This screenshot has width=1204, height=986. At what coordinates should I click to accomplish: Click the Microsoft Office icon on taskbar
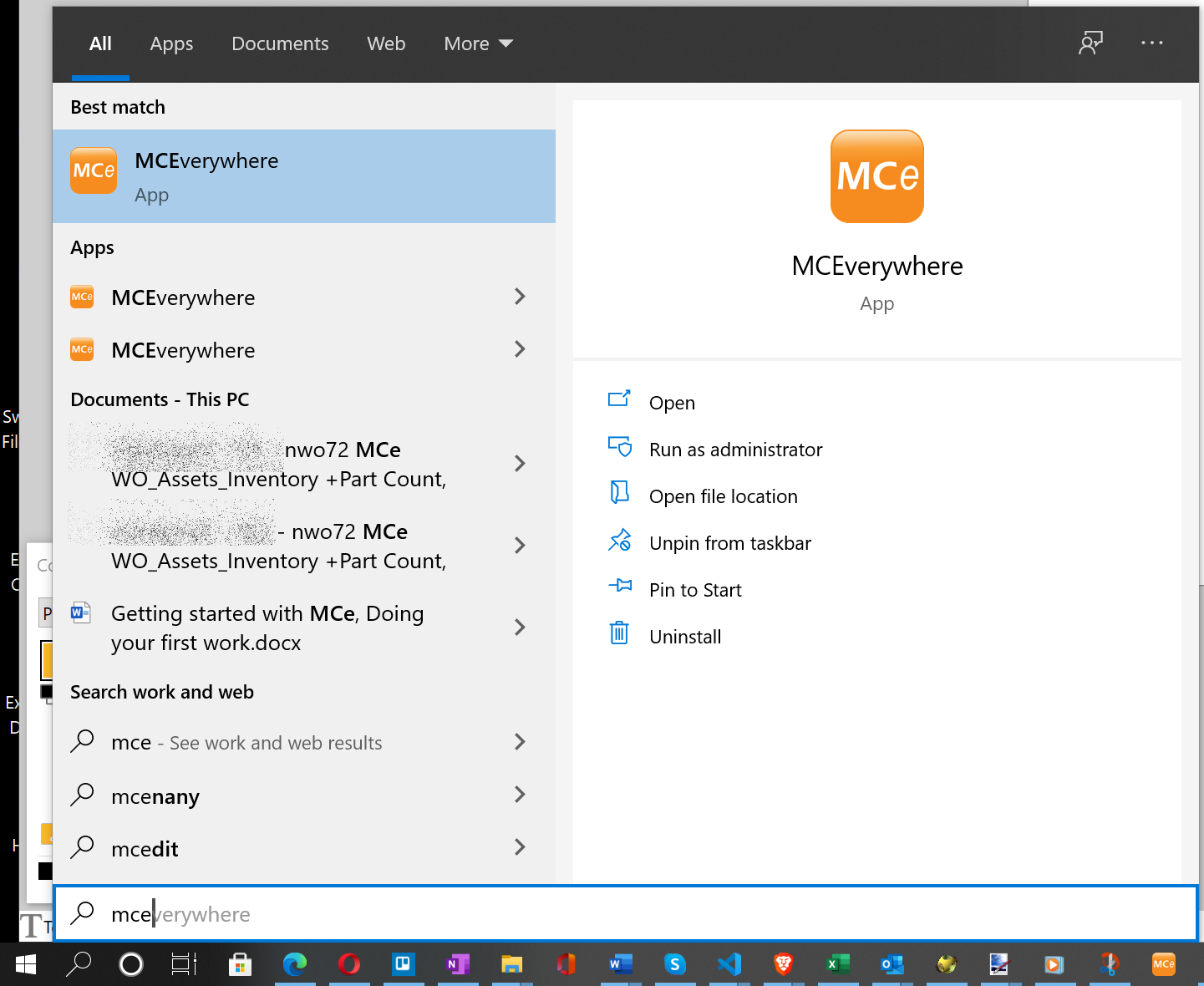point(566,965)
